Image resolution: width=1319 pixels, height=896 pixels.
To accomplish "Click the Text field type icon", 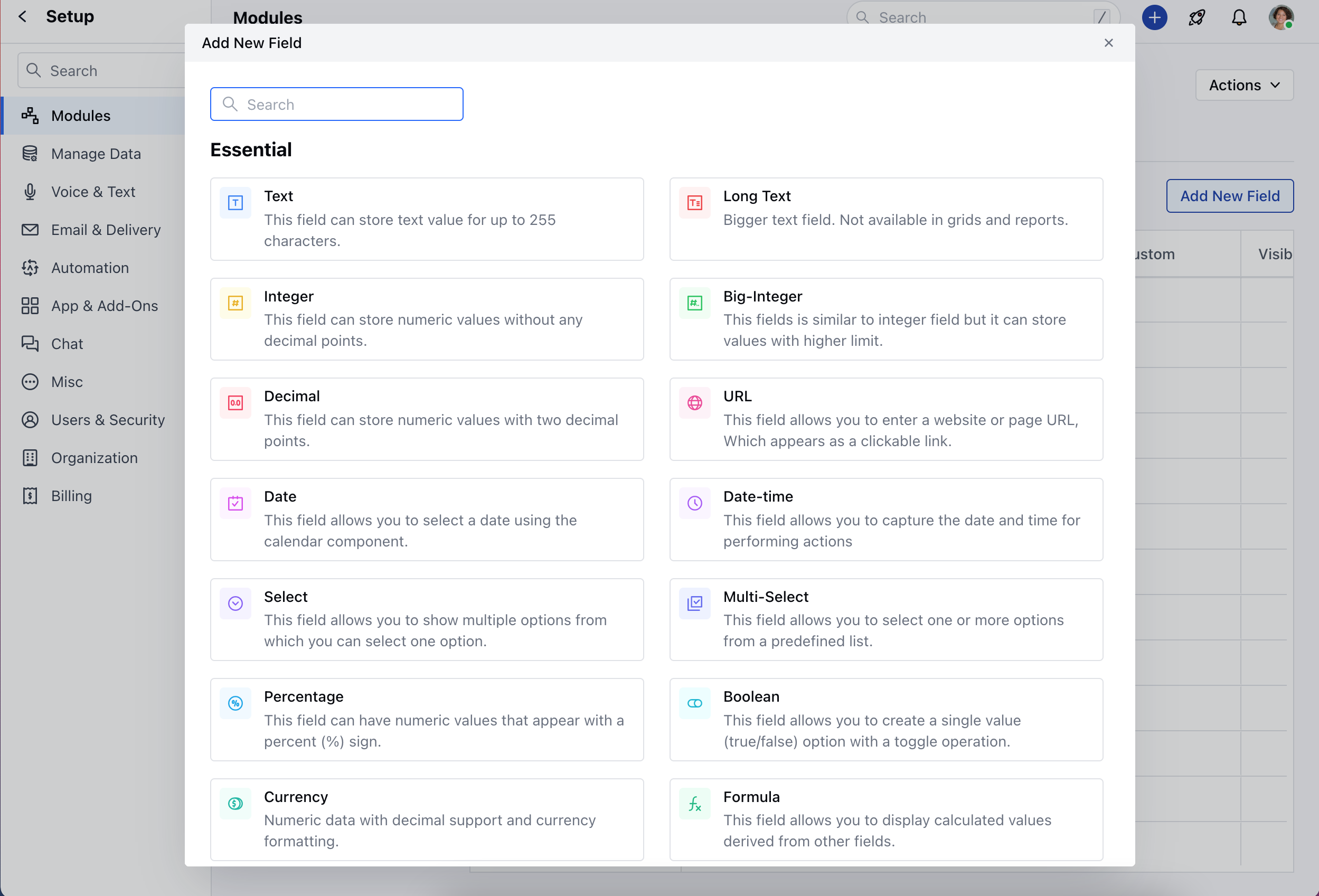I will [x=235, y=203].
